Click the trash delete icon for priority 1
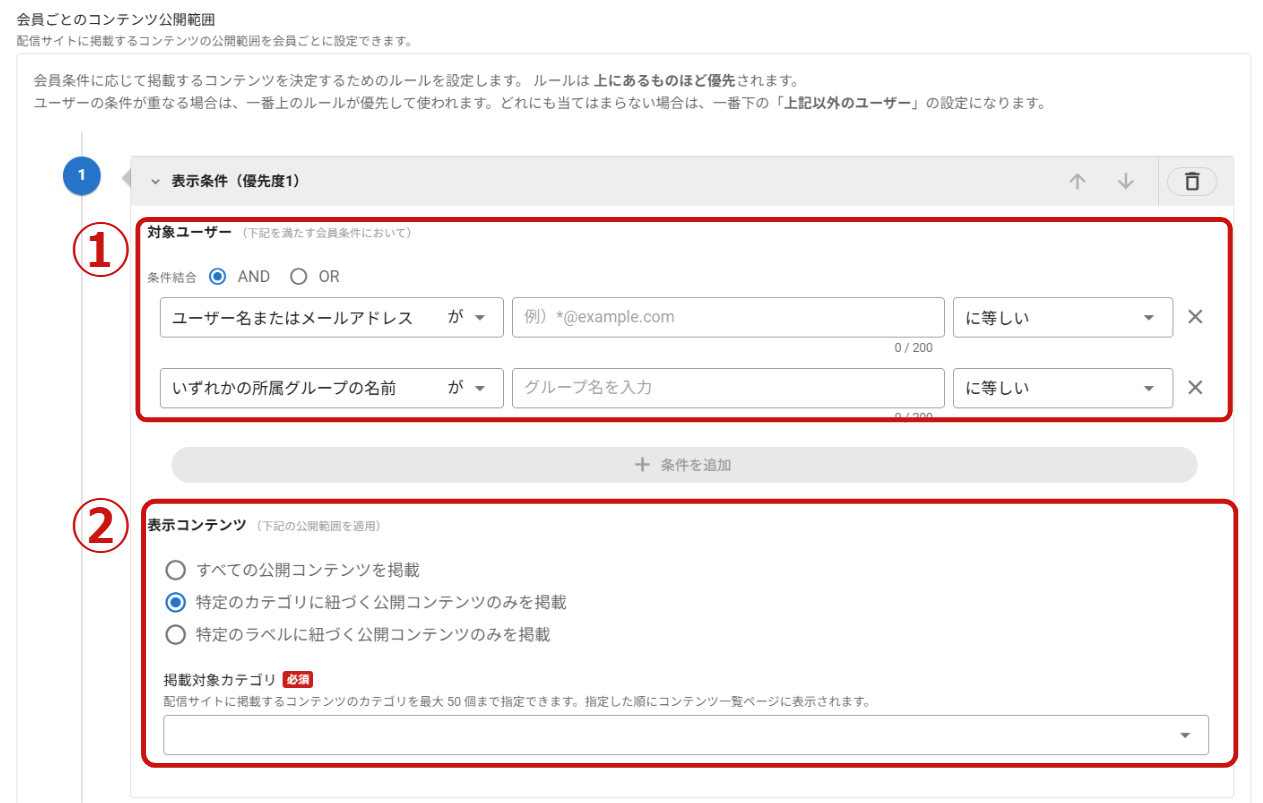 (1191, 181)
